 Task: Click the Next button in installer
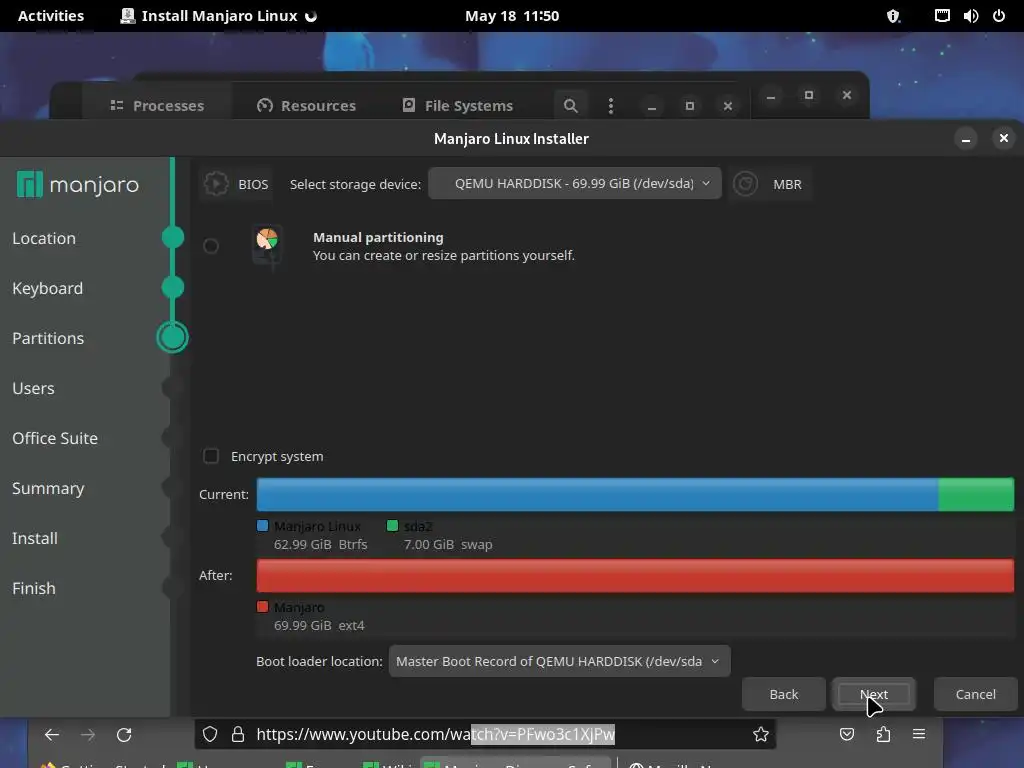pyautogui.click(x=874, y=694)
